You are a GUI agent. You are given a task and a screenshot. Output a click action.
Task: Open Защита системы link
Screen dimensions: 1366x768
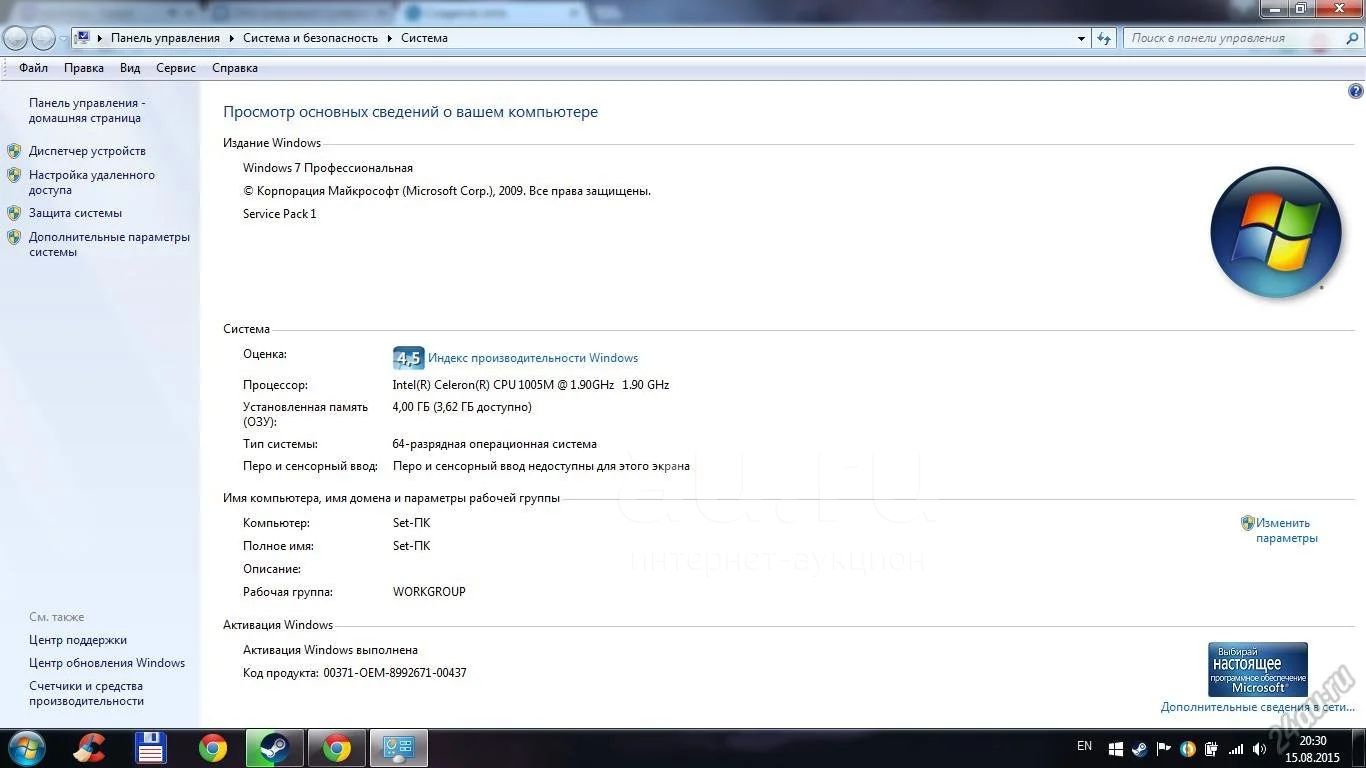(x=75, y=213)
